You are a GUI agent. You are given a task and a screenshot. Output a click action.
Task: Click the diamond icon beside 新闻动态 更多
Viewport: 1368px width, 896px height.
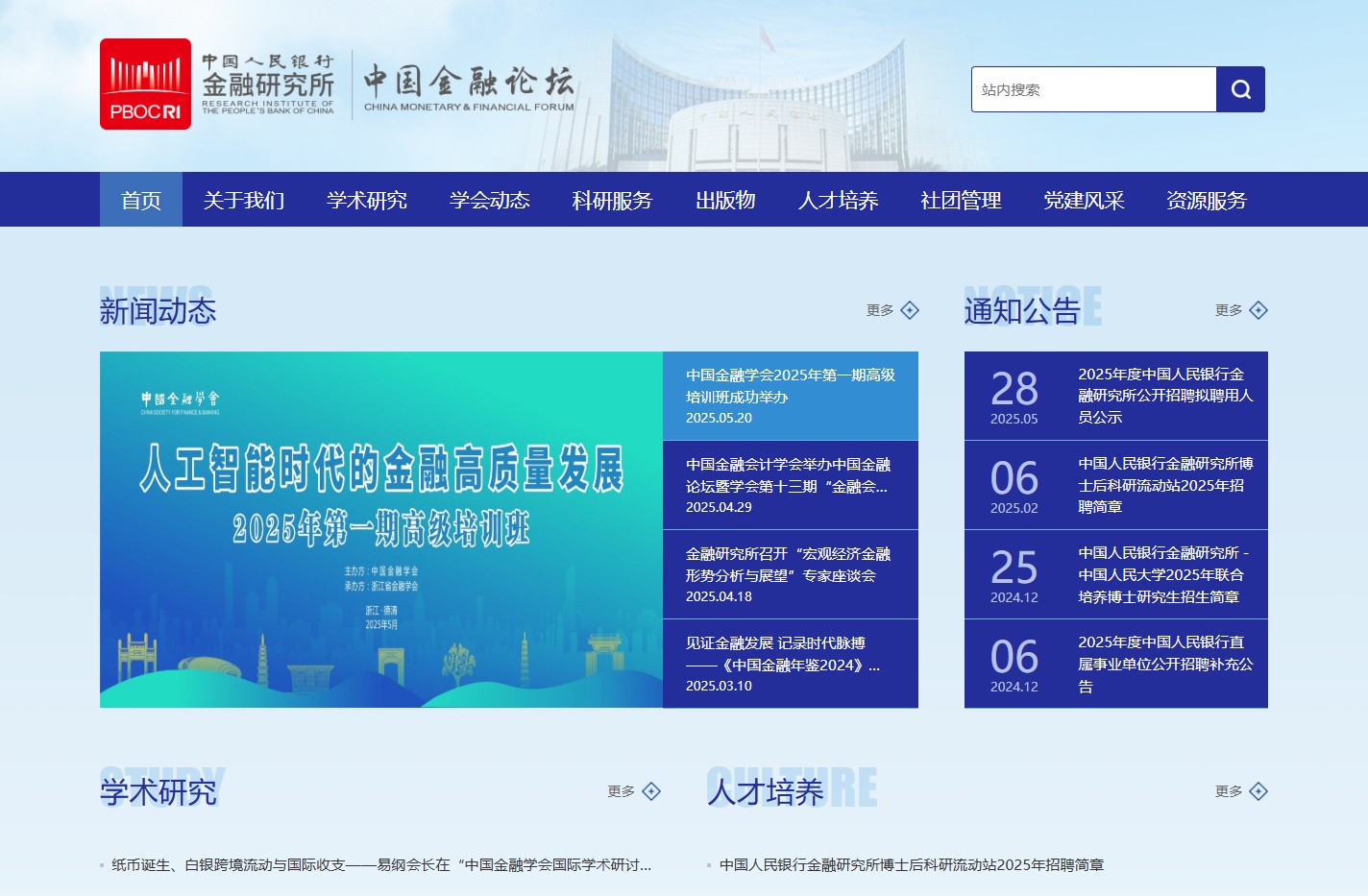(x=910, y=310)
